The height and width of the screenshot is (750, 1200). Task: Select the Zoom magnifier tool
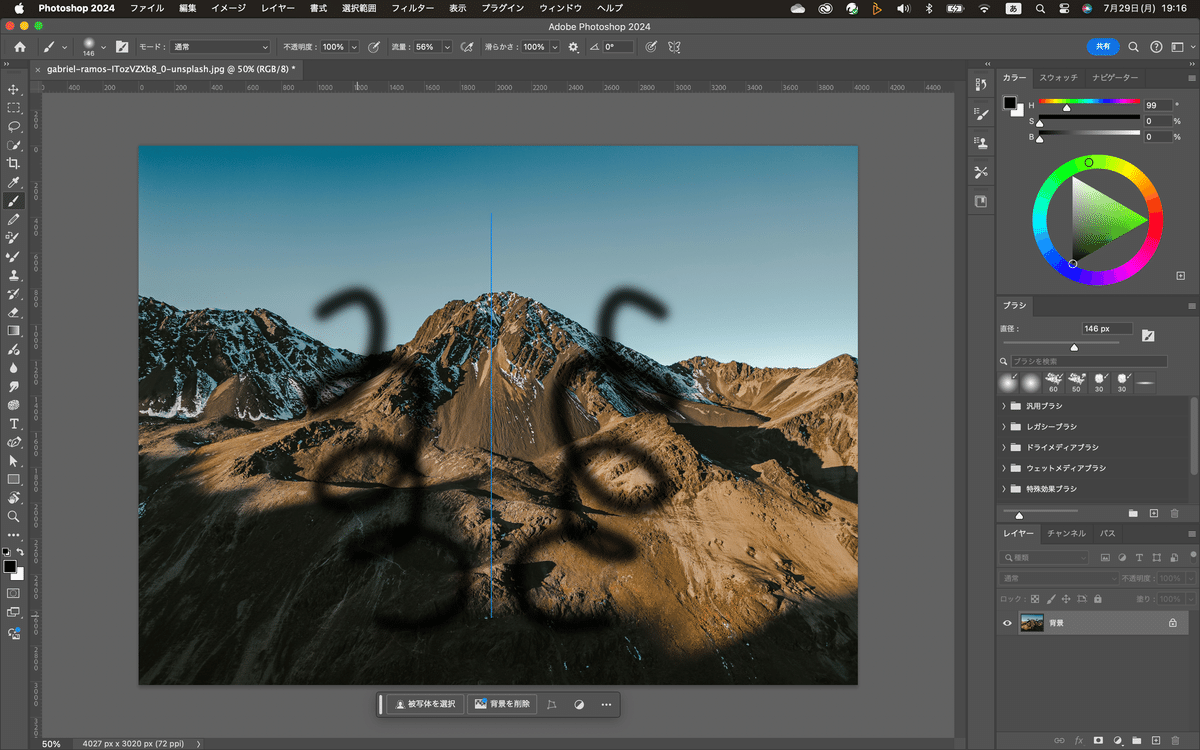point(14,516)
